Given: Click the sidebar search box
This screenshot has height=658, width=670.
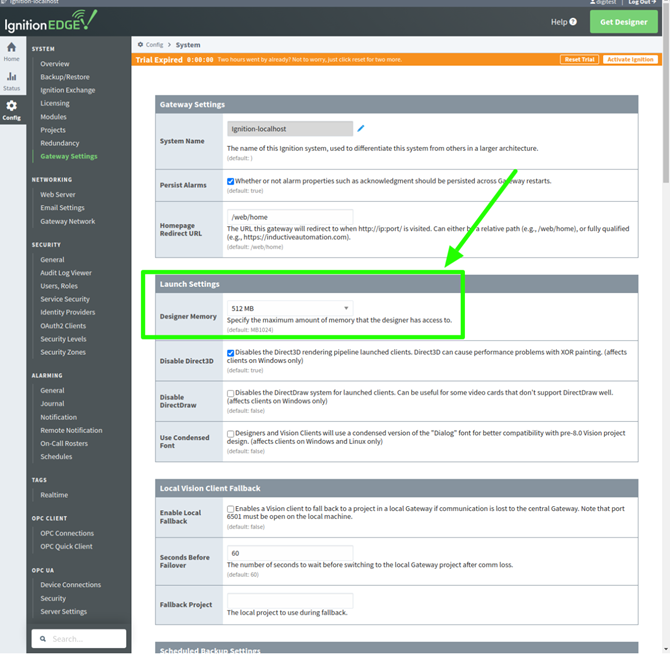Looking at the screenshot, I should tap(79, 639).
